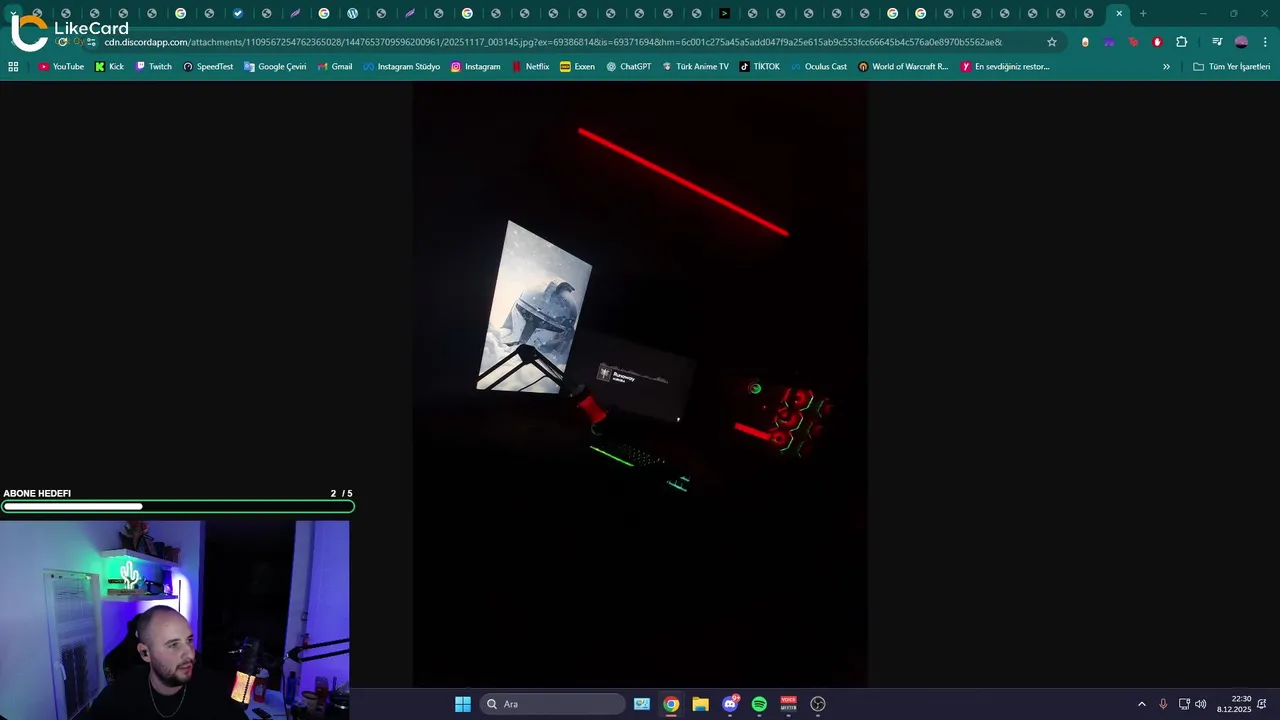This screenshot has width=1280, height=720.
Task: Open the Twitch bookmark
Action: point(153,67)
